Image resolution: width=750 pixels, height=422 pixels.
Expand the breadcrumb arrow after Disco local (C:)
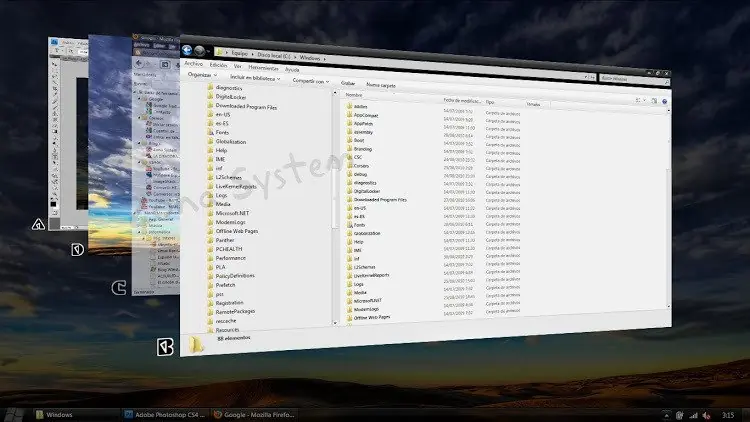coord(295,56)
